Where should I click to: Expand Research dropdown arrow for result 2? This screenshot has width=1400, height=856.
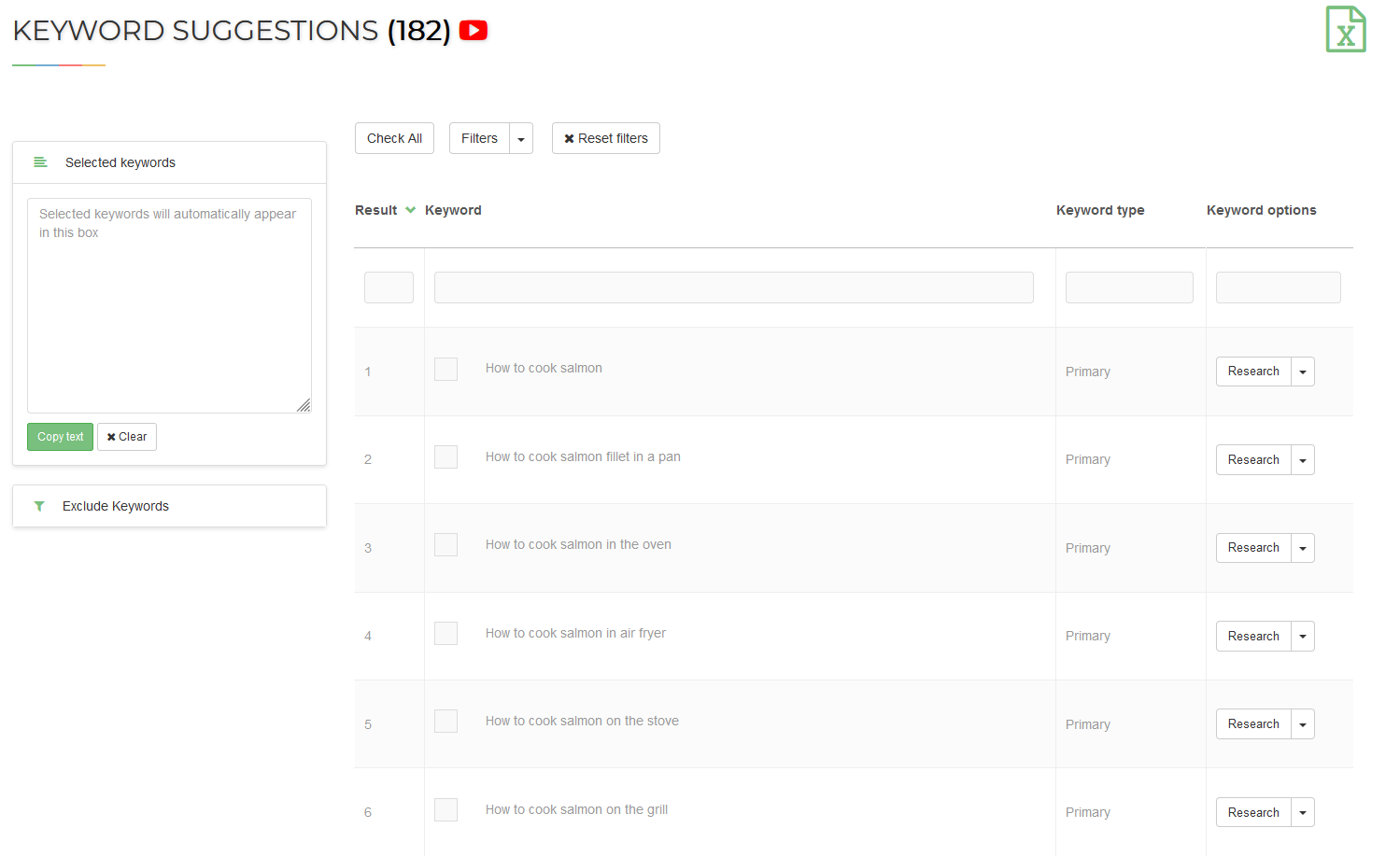tap(1303, 459)
